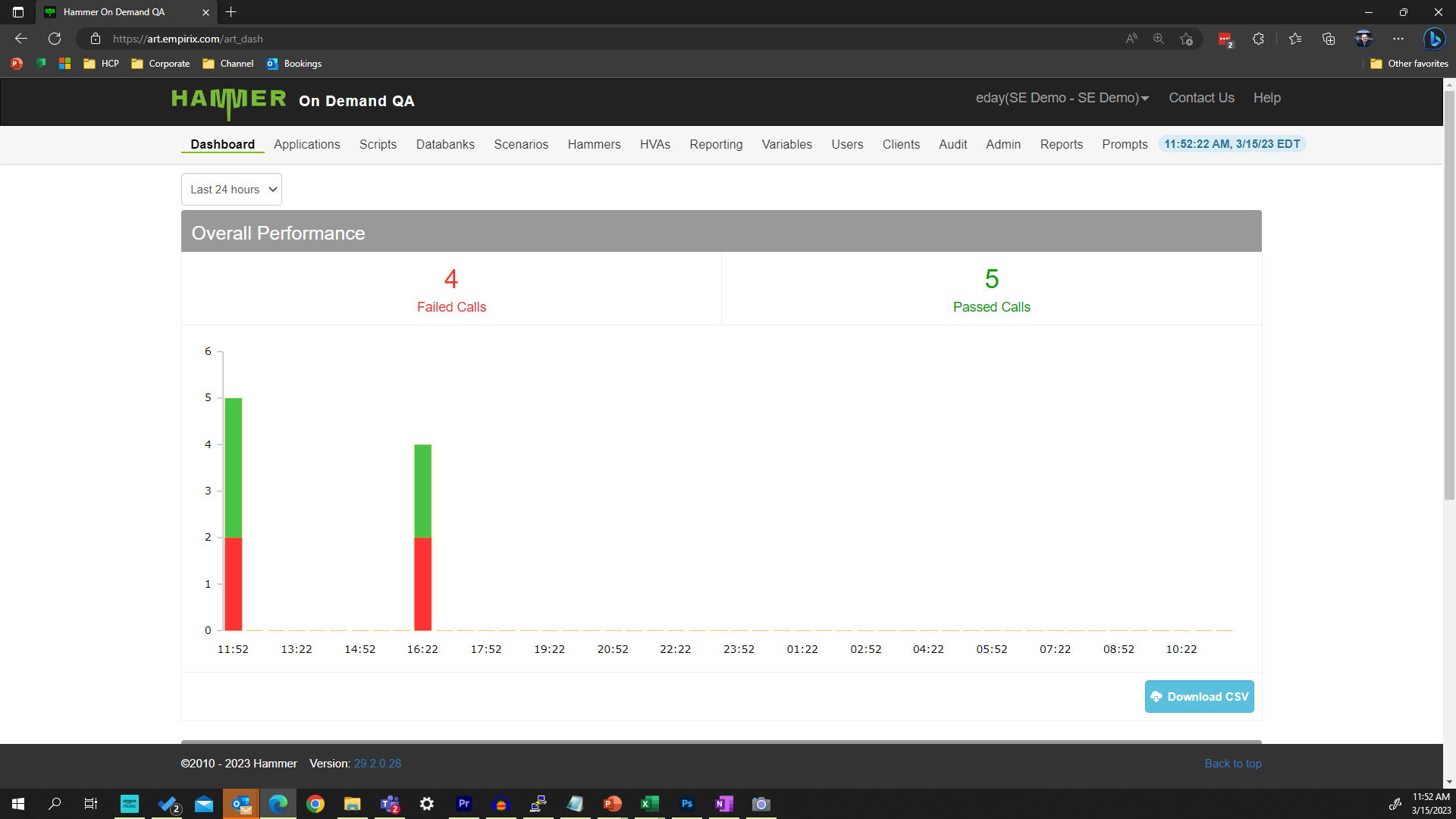
Task: Open browser favorites star list icon
Action: click(1295, 39)
